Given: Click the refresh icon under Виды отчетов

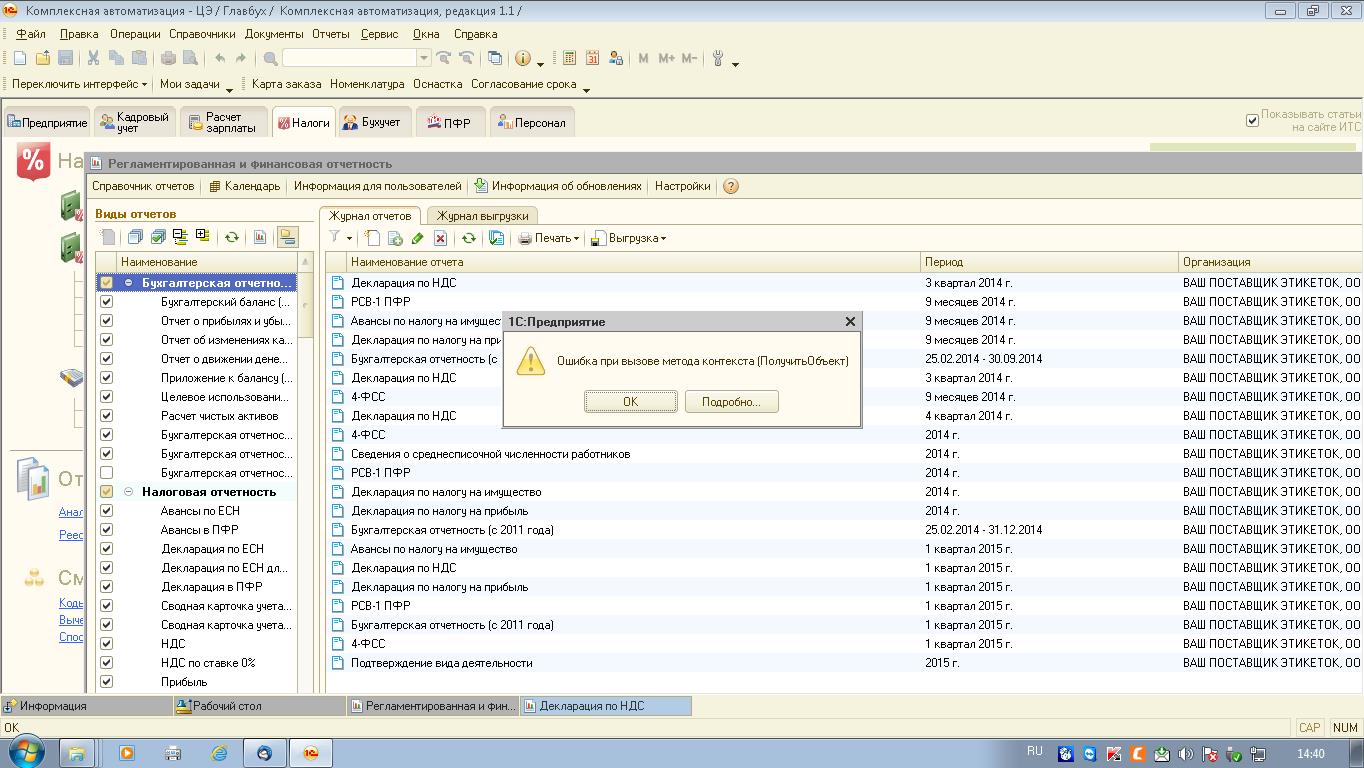Looking at the screenshot, I should (231, 237).
